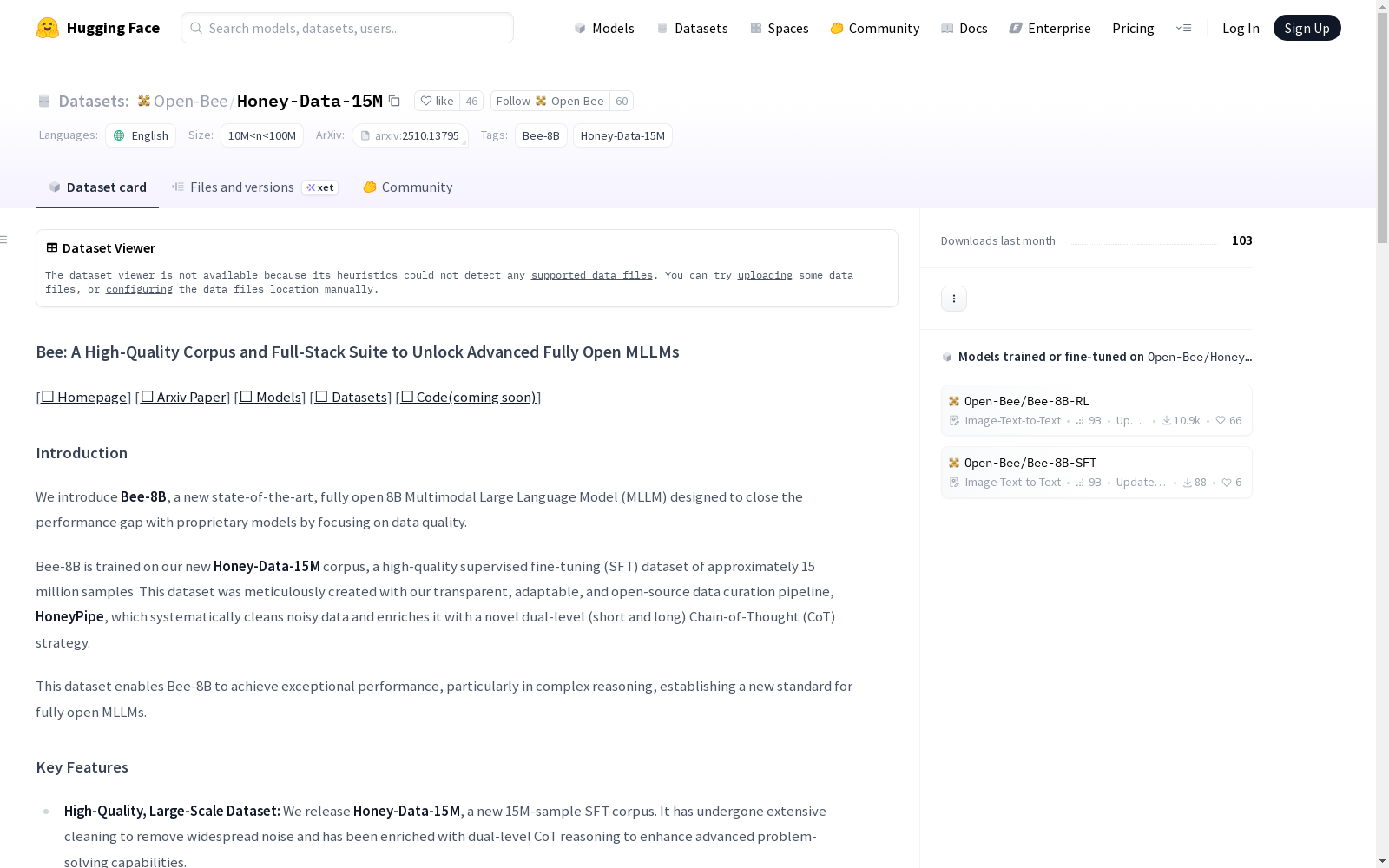Focus the search models, datasets, users field
1389x868 pixels.
pyautogui.click(x=347, y=28)
